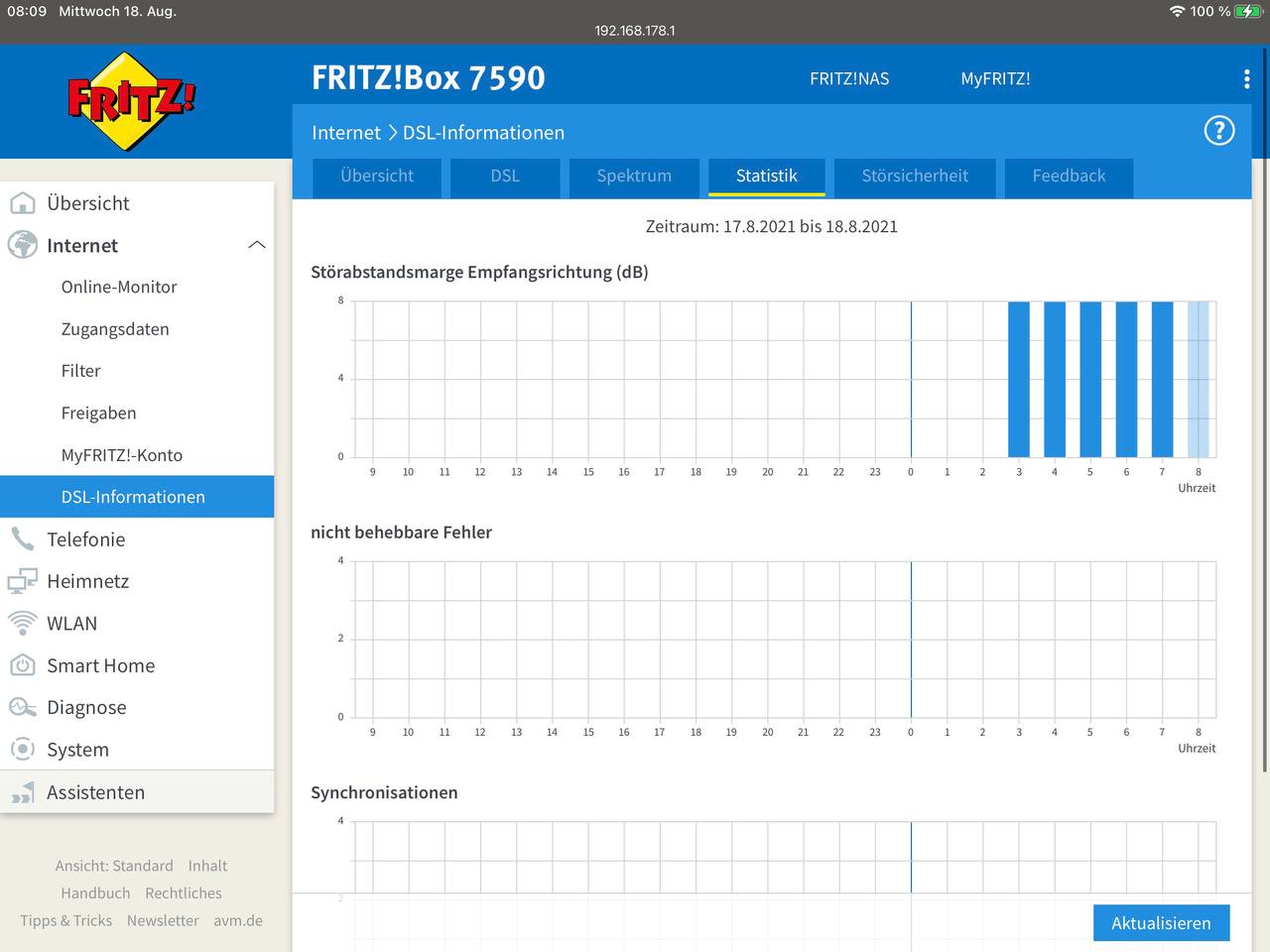Click the Tipps & Tricks link
Screen dimensions: 1270x952
(66, 920)
